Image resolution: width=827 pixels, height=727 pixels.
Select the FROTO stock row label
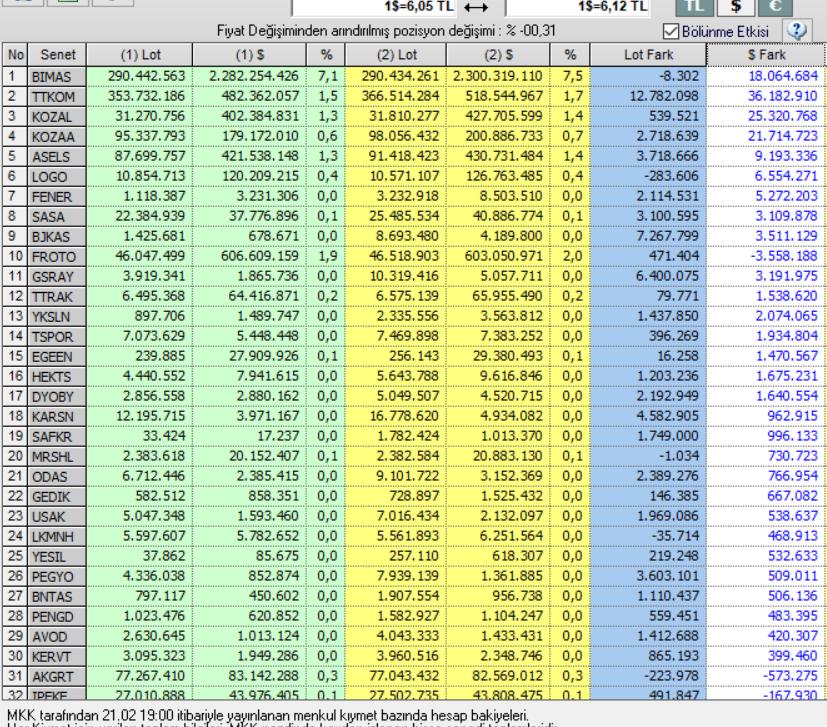pyautogui.click(x=57, y=257)
